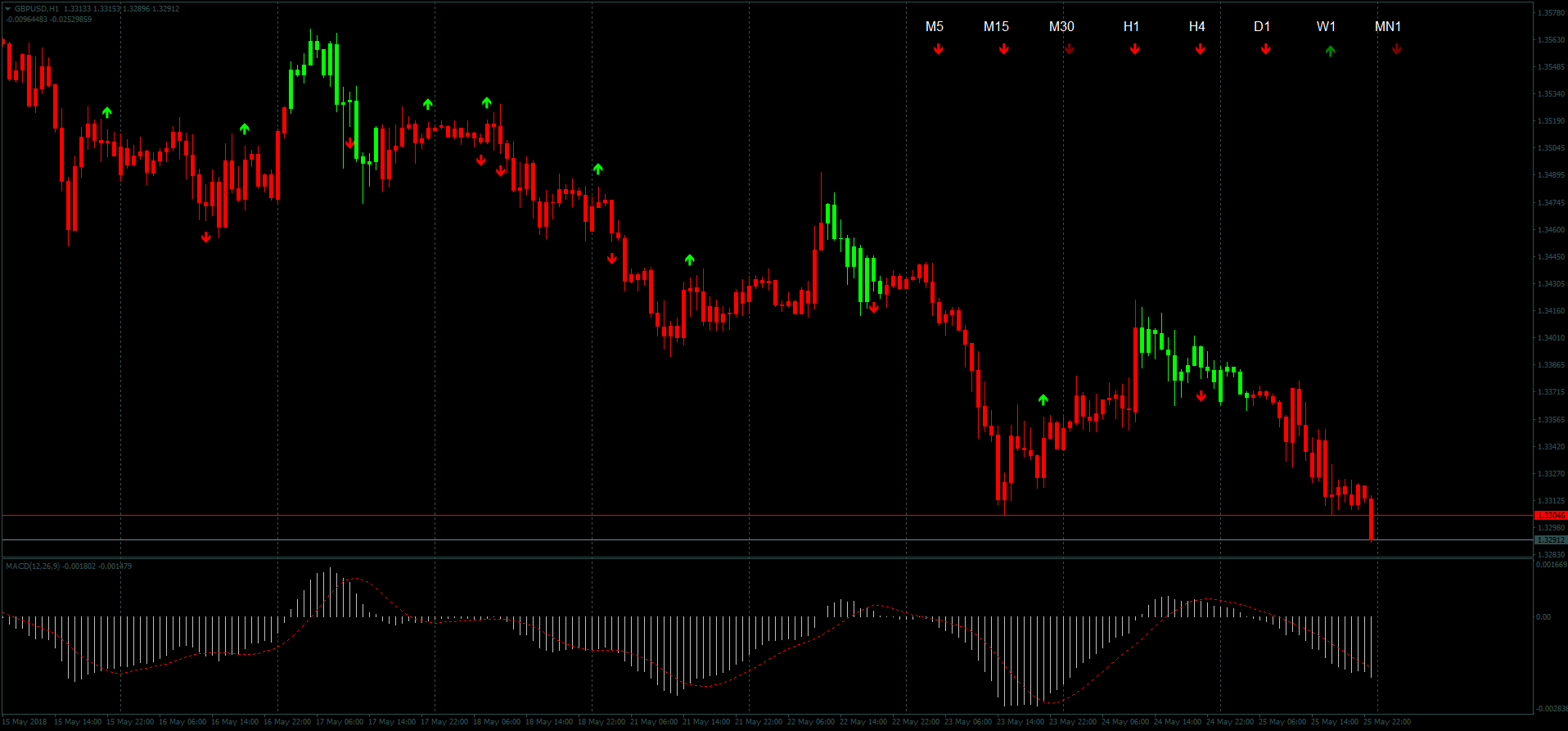
Task: Click the red down arrow under M15
Action: pyautogui.click(x=1004, y=49)
